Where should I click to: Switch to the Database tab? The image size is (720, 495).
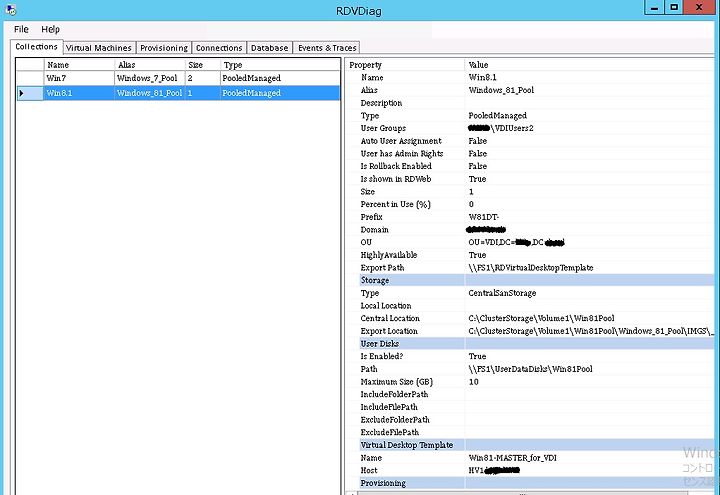(x=270, y=48)
